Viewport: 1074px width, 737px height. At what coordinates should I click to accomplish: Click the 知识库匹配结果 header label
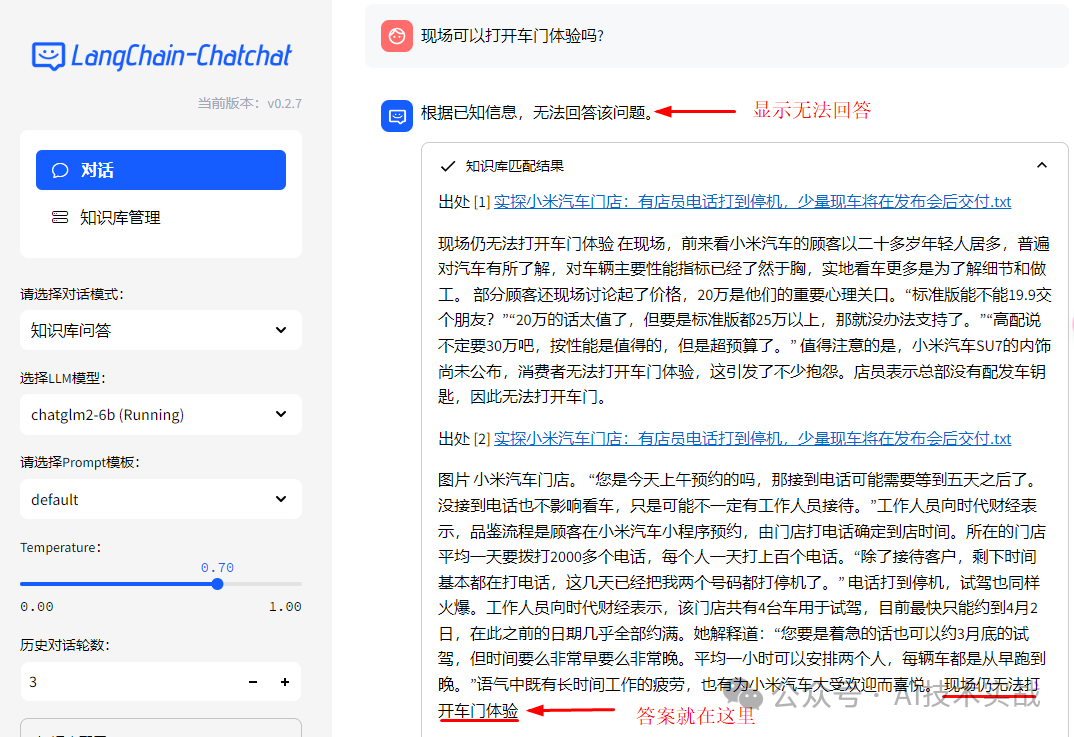tap(514, 166)
